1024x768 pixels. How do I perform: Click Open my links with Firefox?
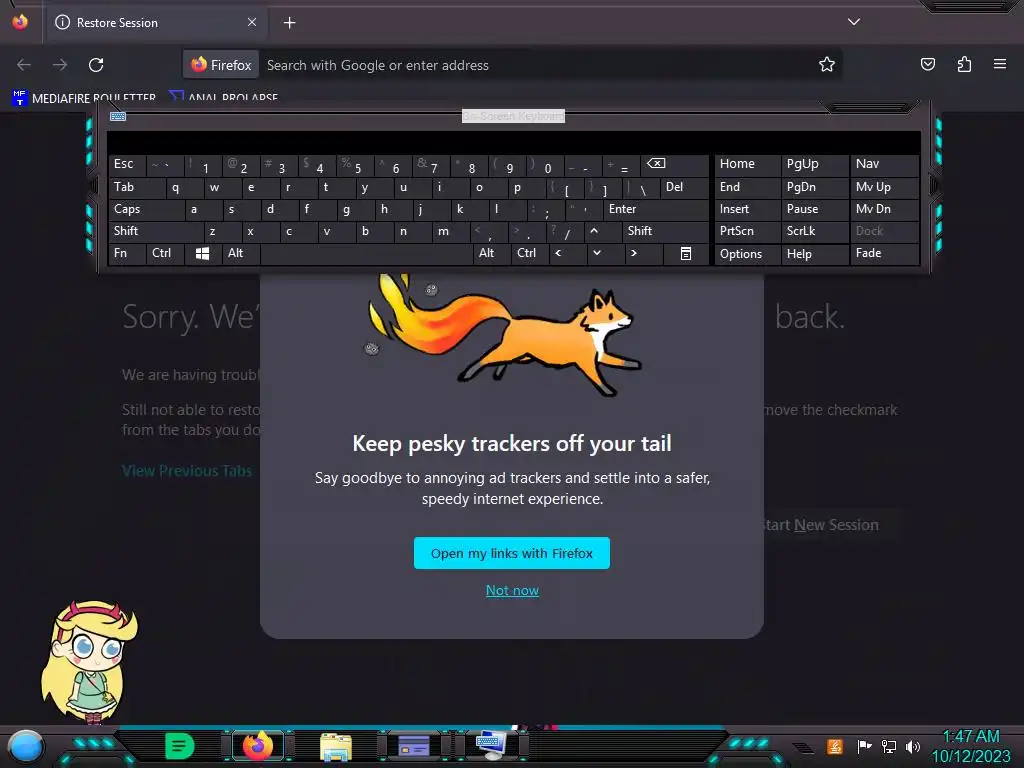click(511, 553)
